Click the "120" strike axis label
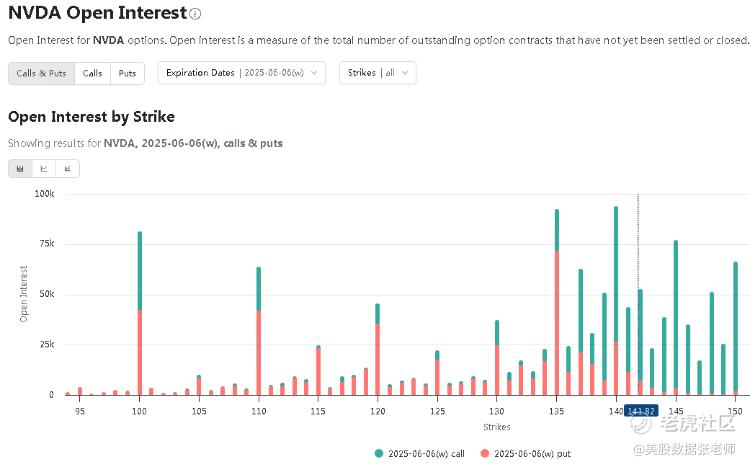This screenshot has width=750, height=467. click(x=378, y=411)
